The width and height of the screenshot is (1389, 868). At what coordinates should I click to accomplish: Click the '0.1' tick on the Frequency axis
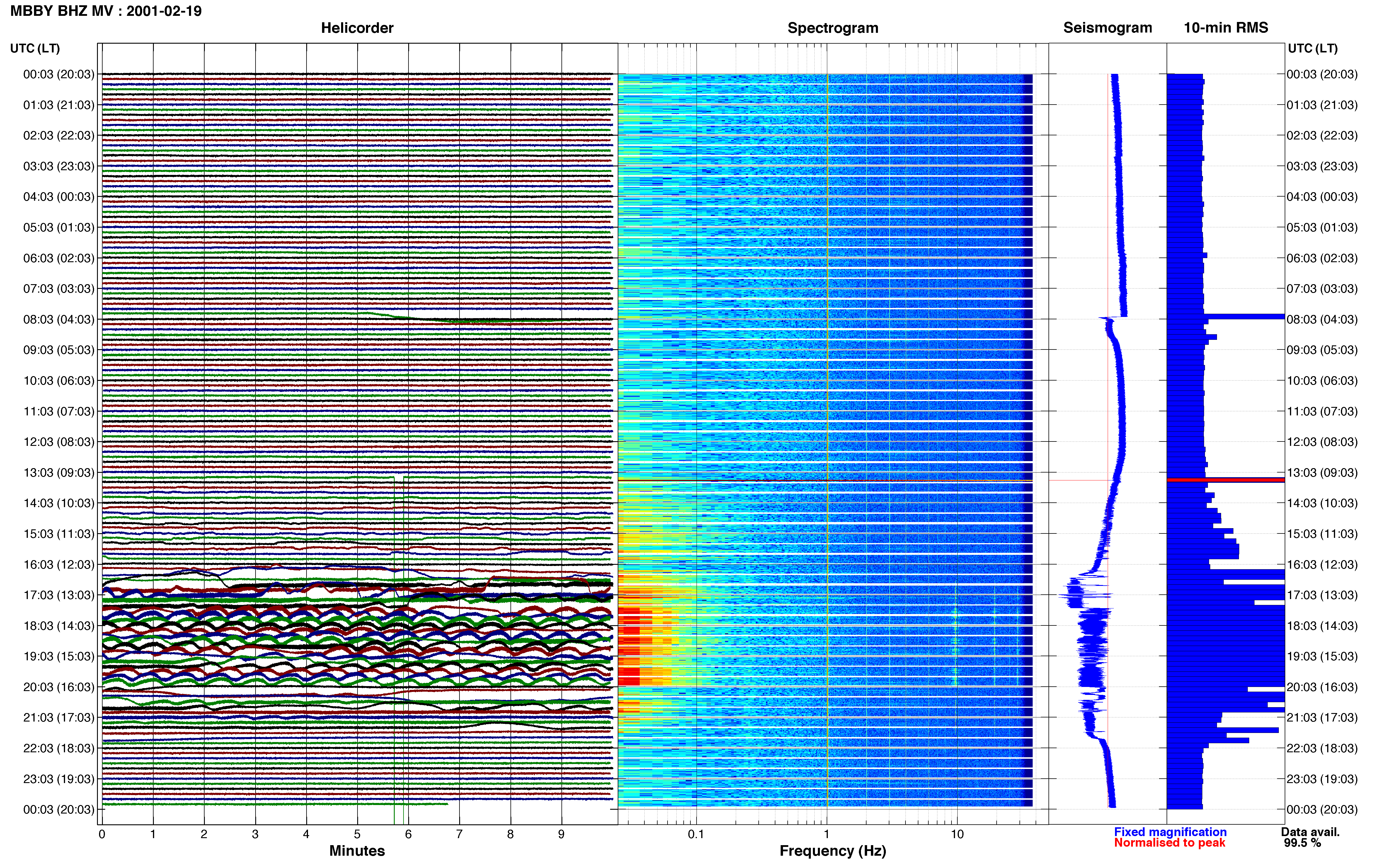click(696, 834)
